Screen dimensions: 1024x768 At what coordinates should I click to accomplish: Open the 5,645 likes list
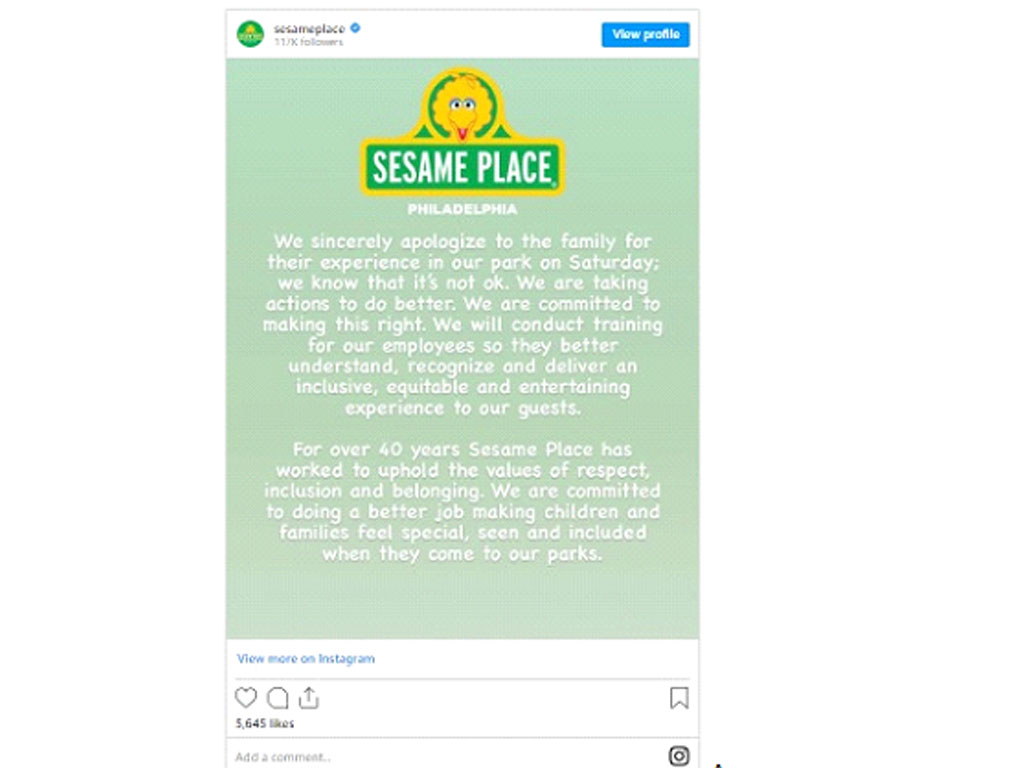click(x=265, y=723)
